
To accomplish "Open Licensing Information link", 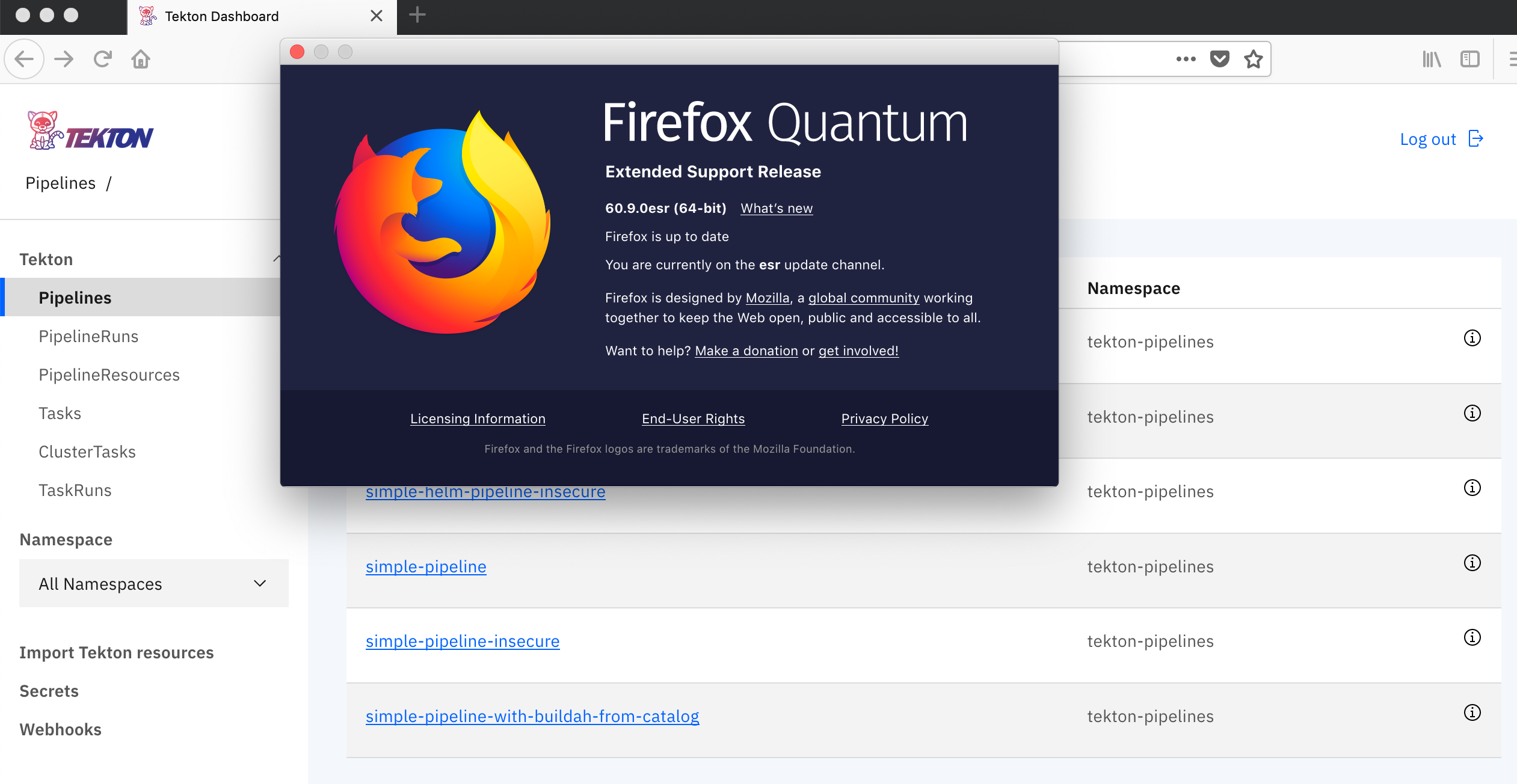I will pyautogui.click(x=478, y=418).
